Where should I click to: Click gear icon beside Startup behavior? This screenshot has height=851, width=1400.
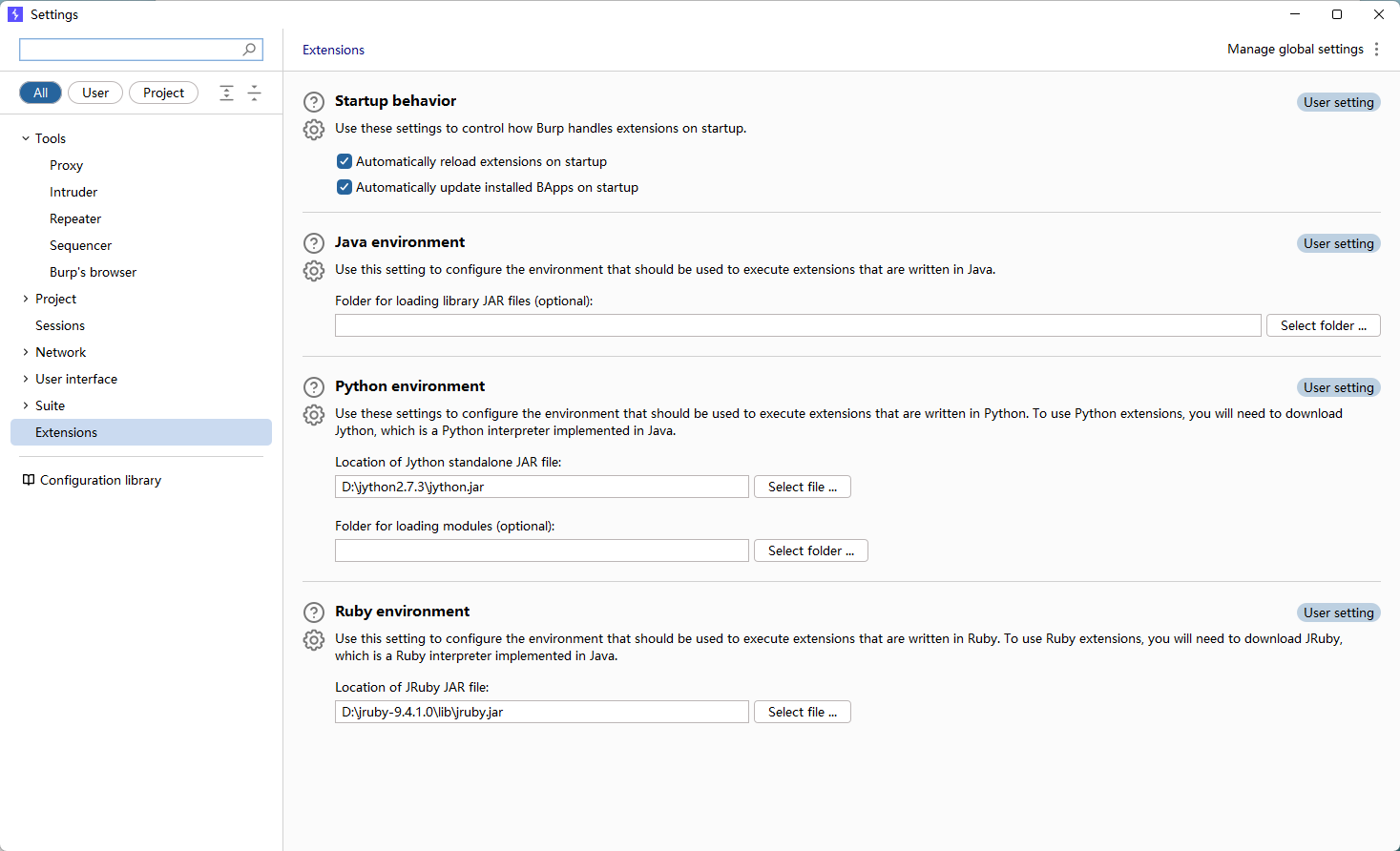(314, 130)
